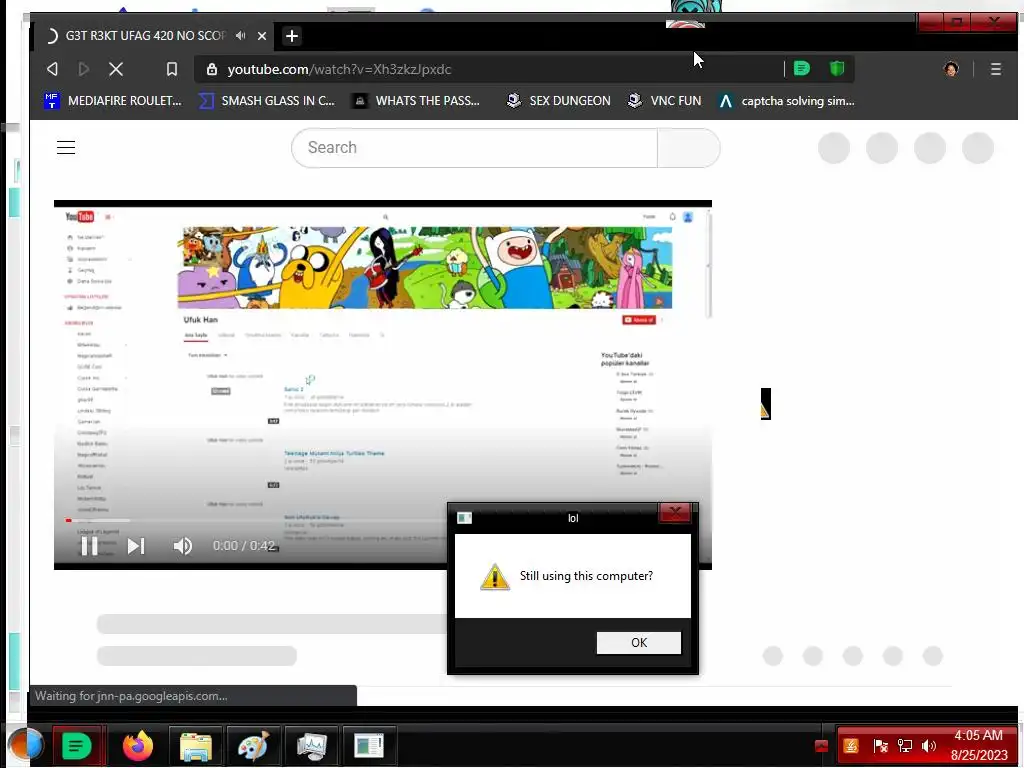Open the green chat extension icon in the toolbar
Image resolution: width=1024 pixels, height=768 pixels.
pyautogui.click(x=801, y=68)
